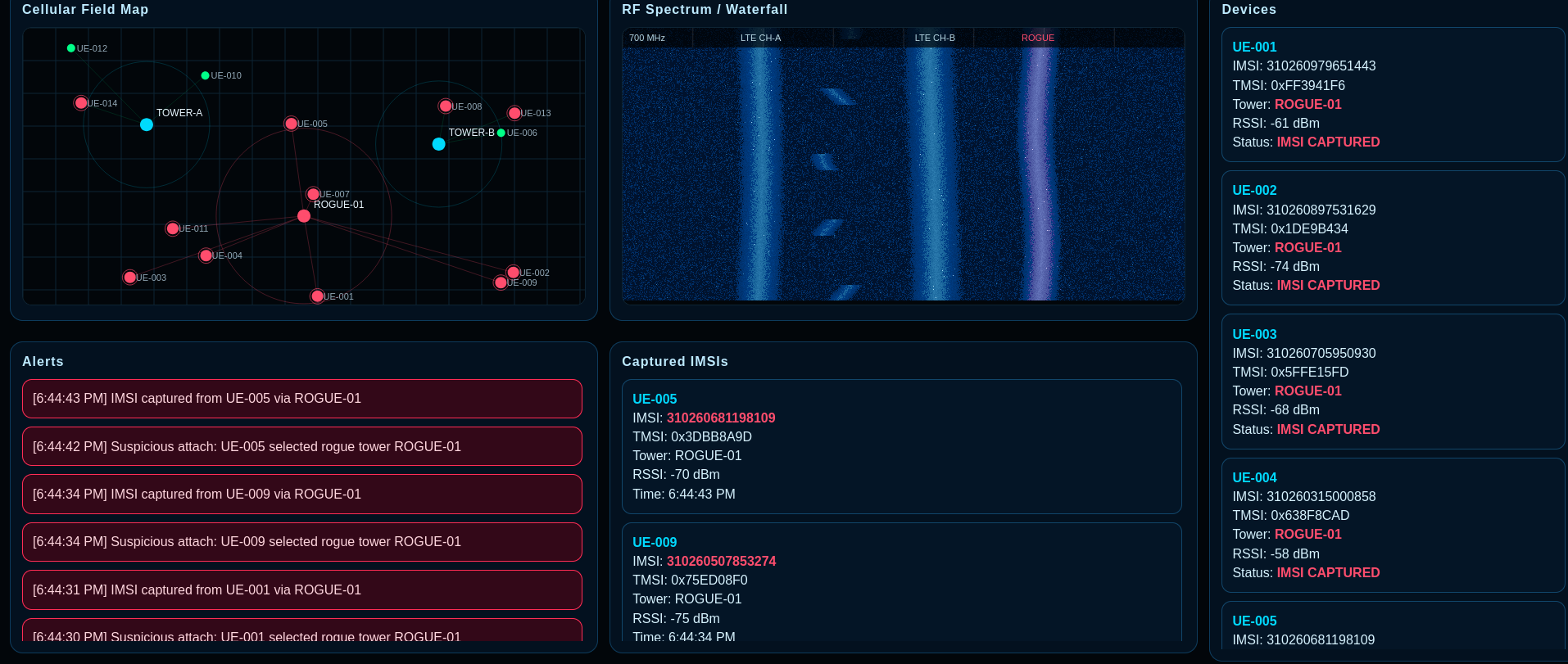This screenshot has width=1568, height=664.
Task: Click captured IMSI 310260507853274 in red
Action: [x=721, y=561]
